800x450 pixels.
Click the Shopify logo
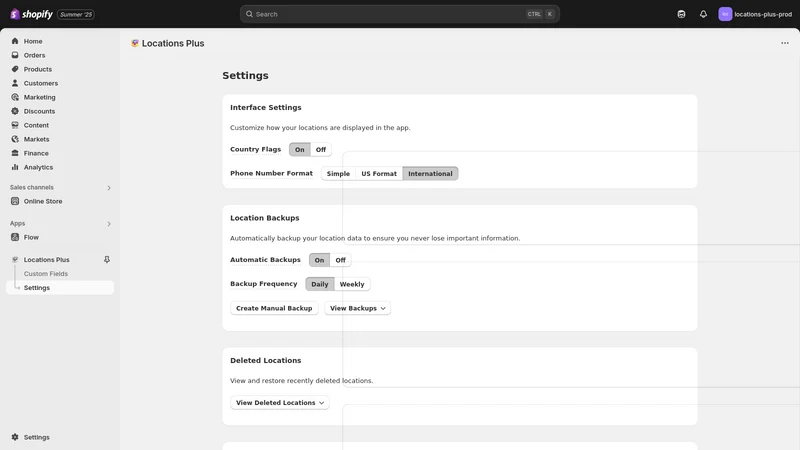[x=31, y=14]
